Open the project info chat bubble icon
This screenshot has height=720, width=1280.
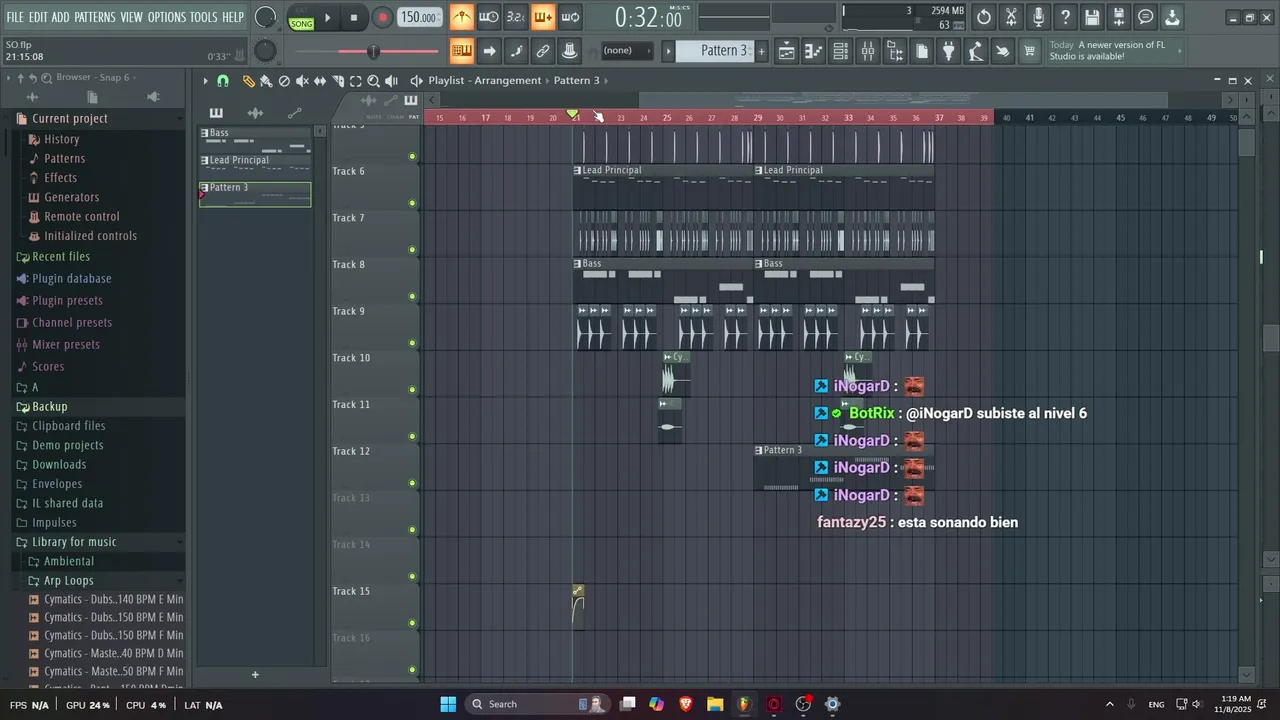1146,17
